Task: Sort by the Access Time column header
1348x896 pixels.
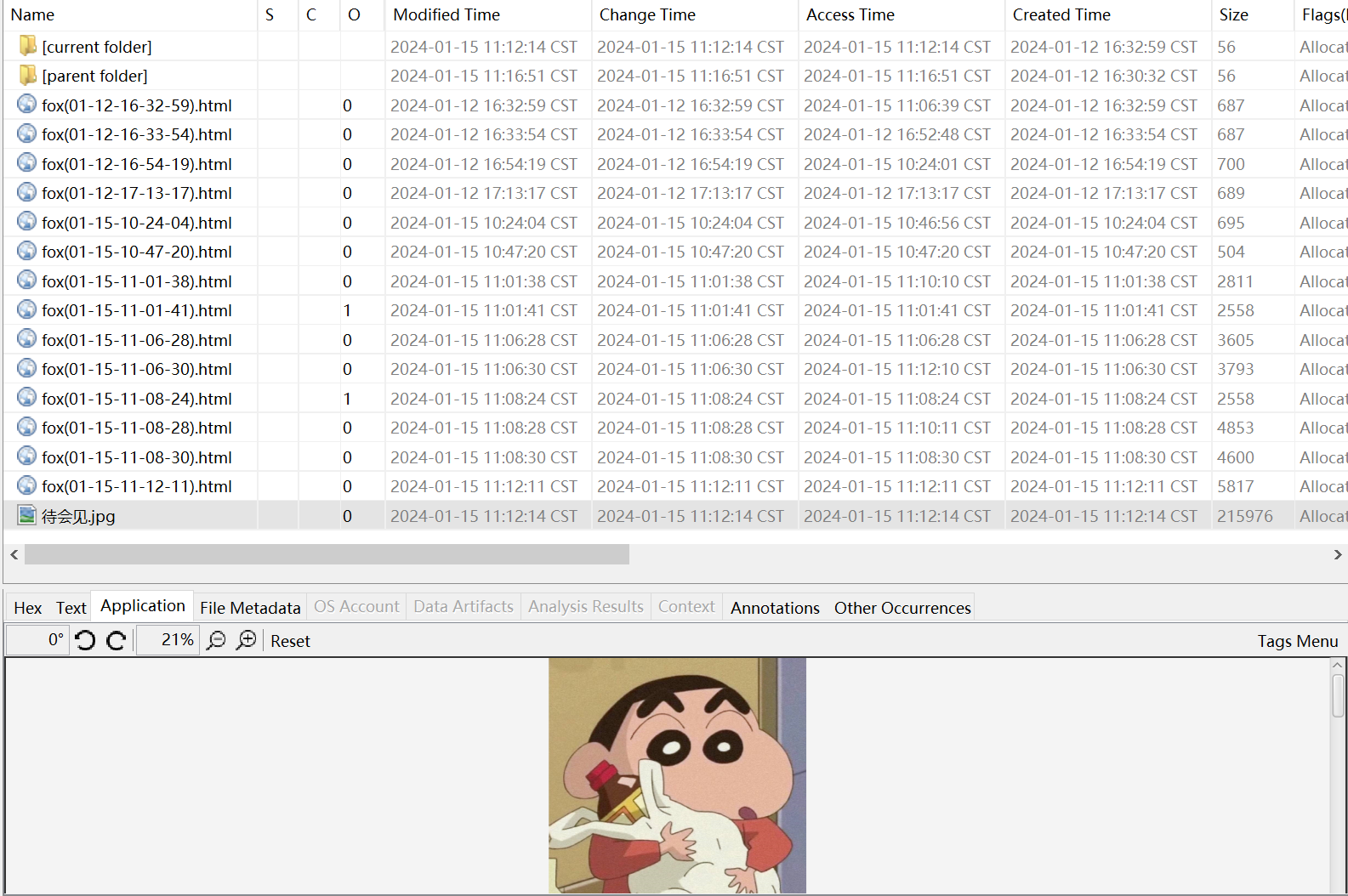Action: (902, 14)
